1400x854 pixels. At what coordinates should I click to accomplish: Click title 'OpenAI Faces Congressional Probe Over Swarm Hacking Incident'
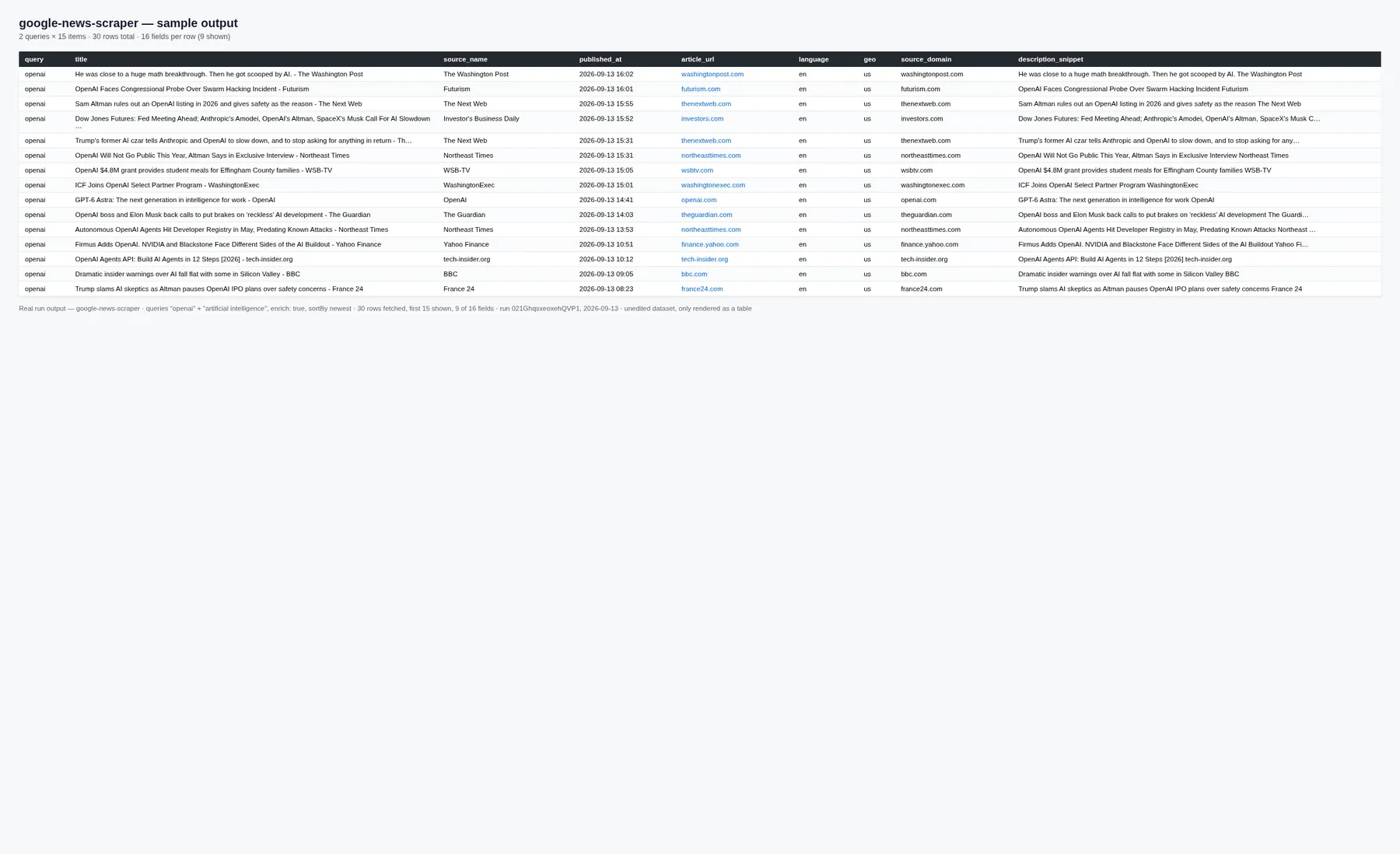[192, 89]
